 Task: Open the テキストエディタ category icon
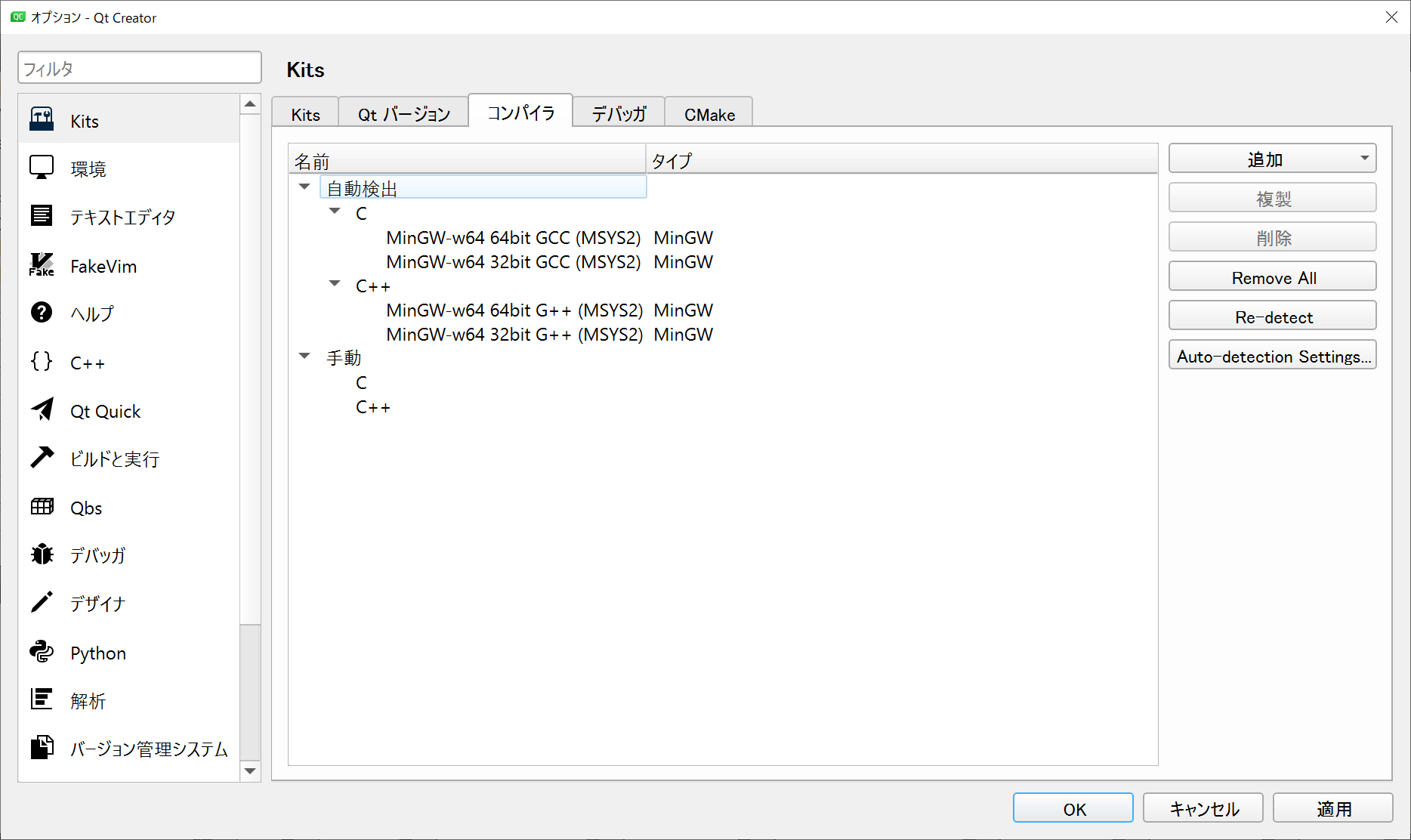click(x=42, y=216)
